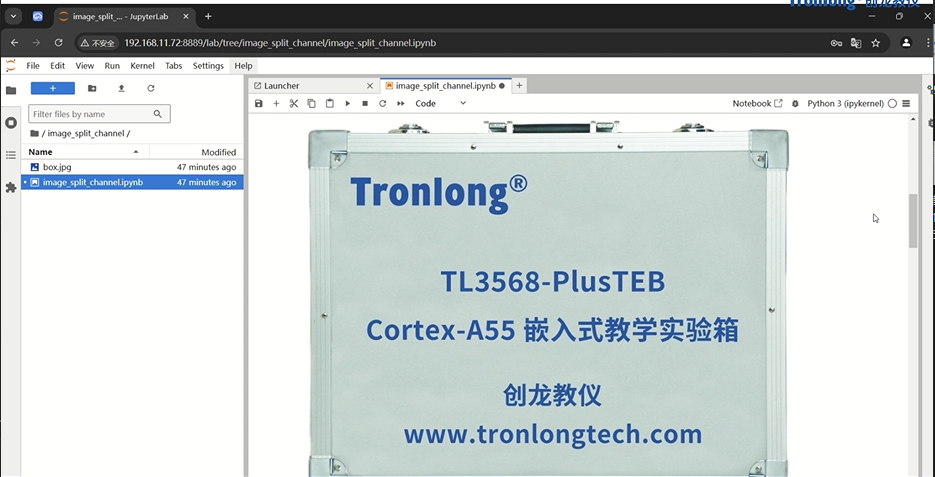
Task: Enable the debugger bug icon
Action: click(x=795, y=103)
